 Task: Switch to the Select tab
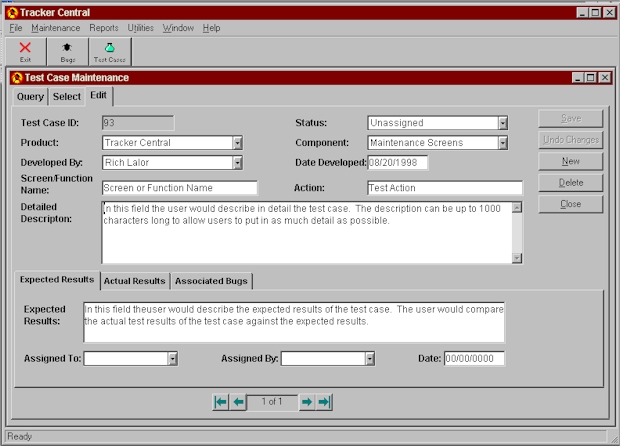click(x=67, y=97)
